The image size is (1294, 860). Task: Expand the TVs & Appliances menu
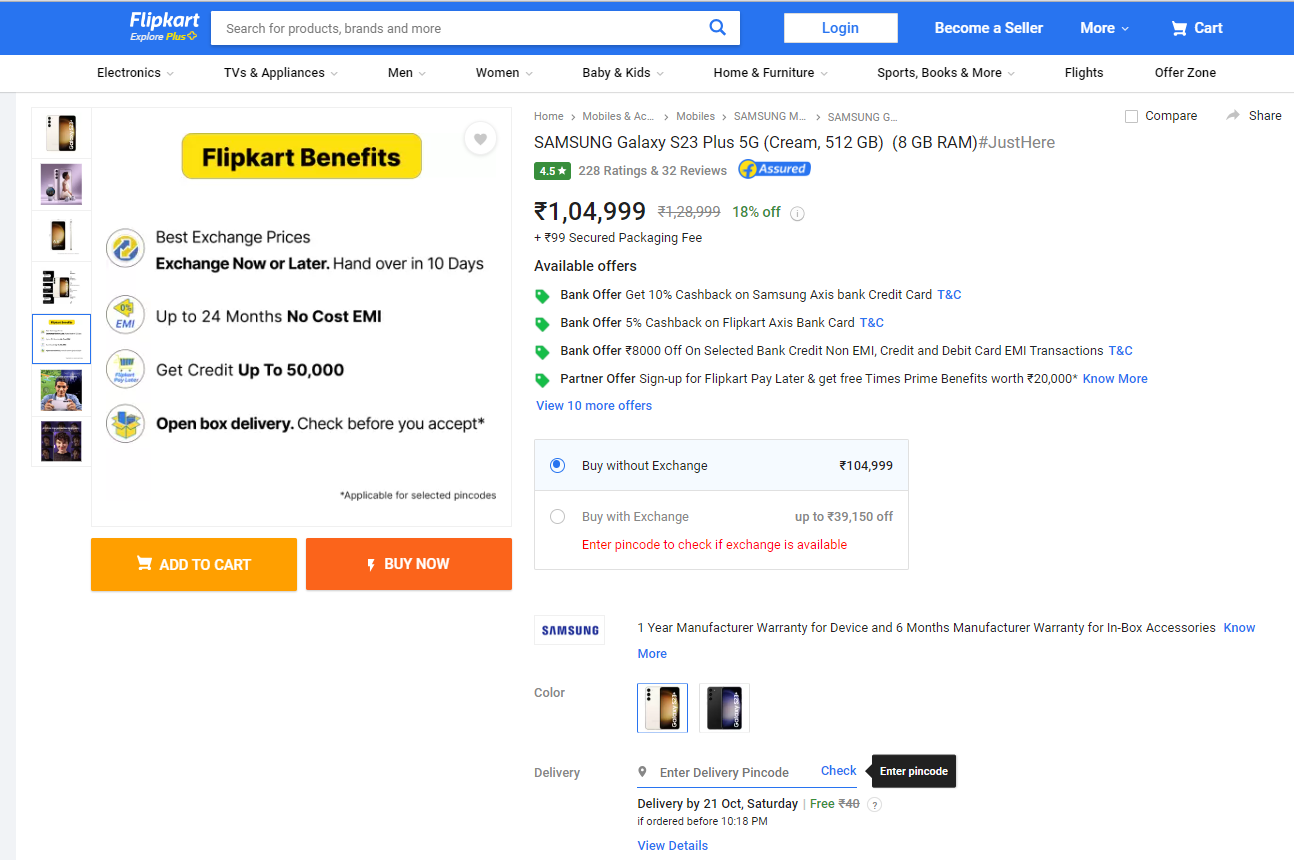281,73
